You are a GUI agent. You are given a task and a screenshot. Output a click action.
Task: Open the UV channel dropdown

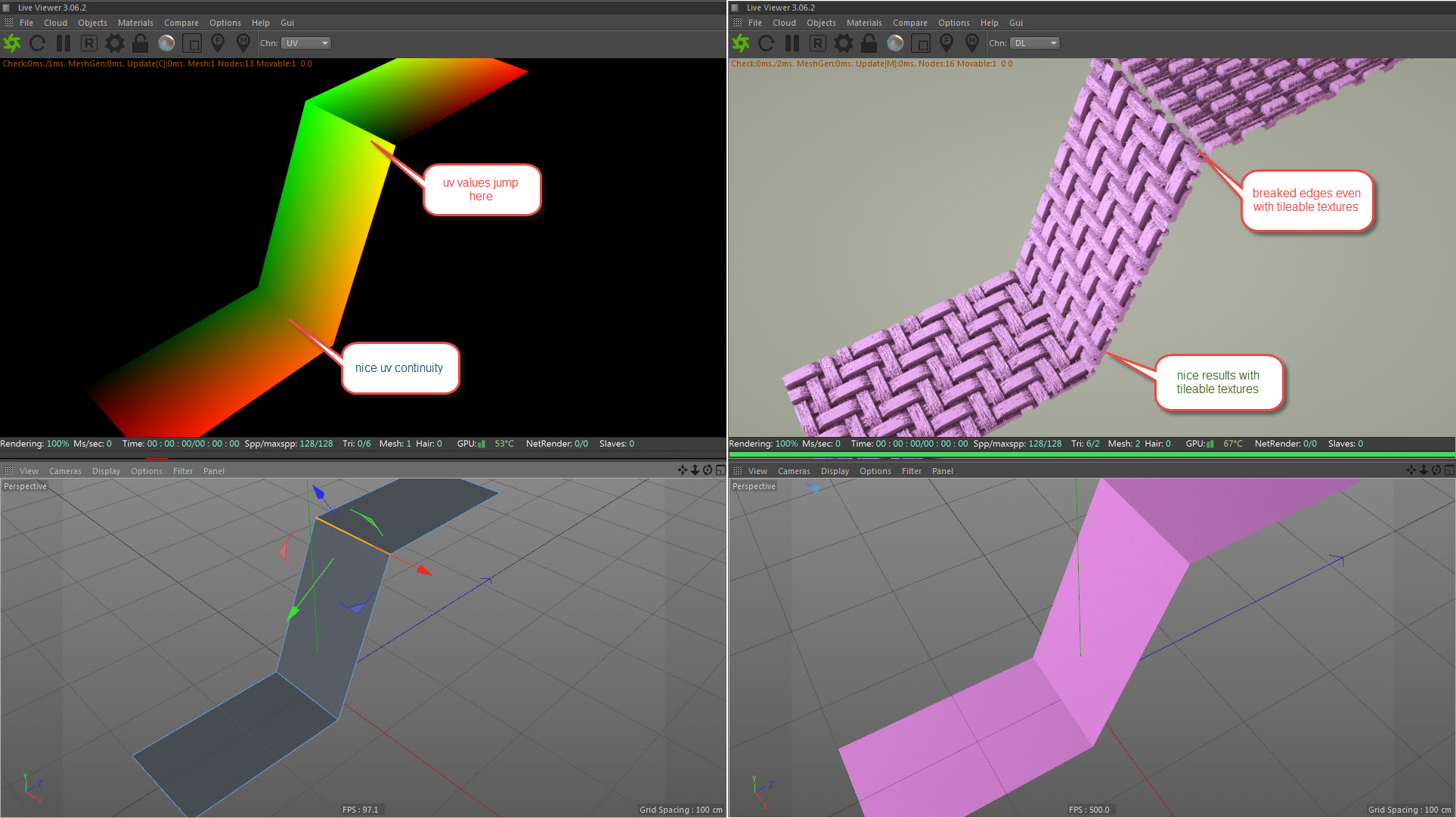tap(306, 43)
